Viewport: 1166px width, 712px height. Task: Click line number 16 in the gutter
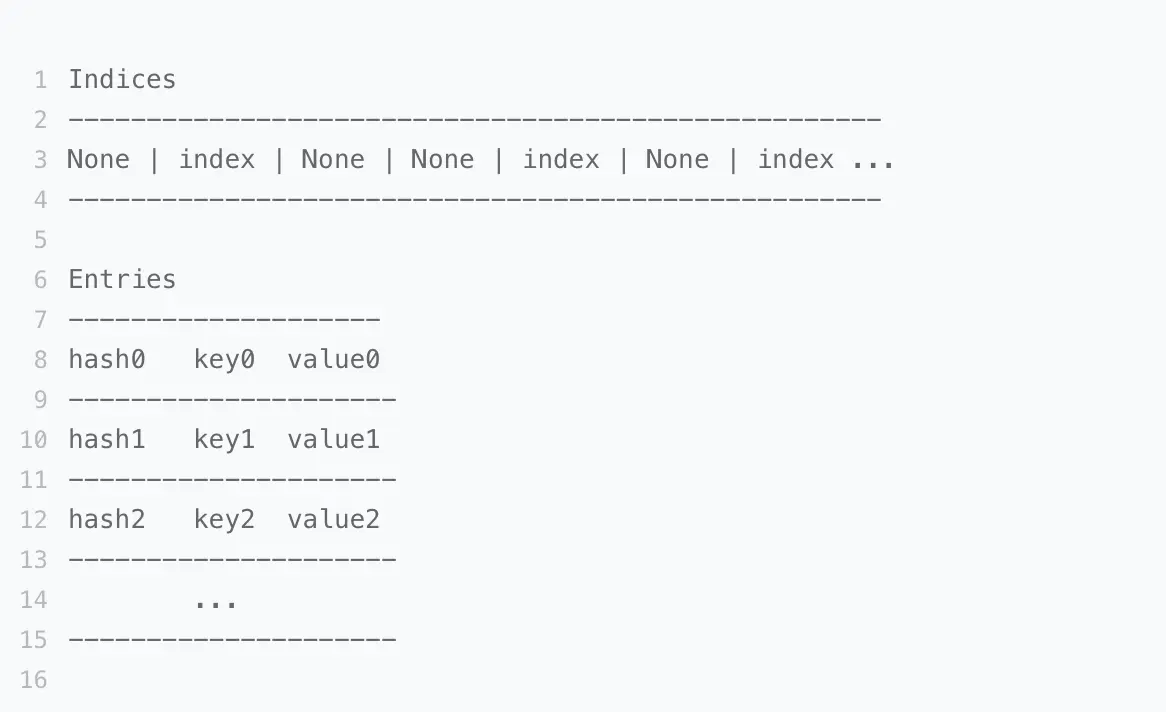point(33,680)
